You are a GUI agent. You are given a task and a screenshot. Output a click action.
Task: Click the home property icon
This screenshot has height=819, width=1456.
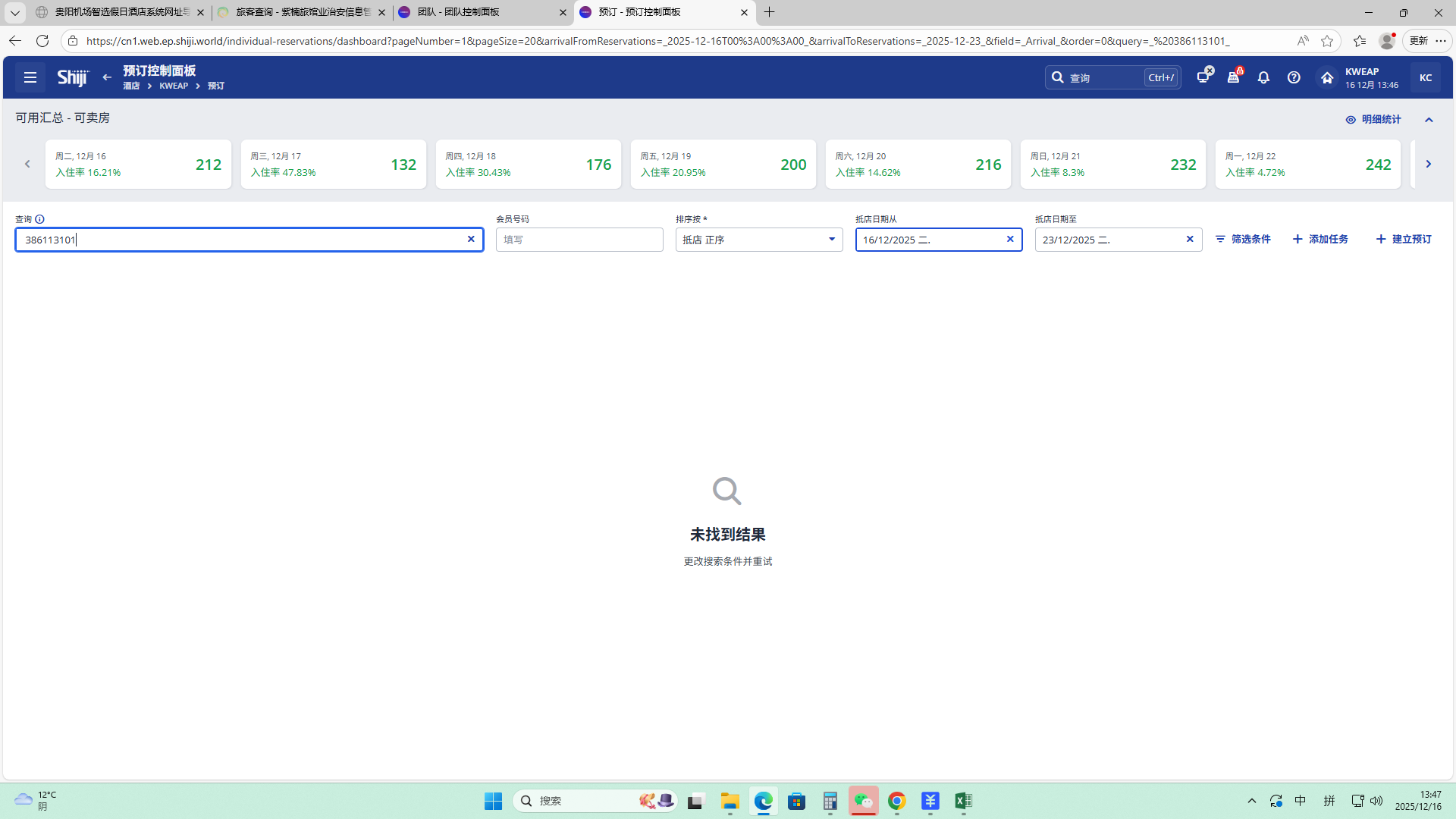1326,77
